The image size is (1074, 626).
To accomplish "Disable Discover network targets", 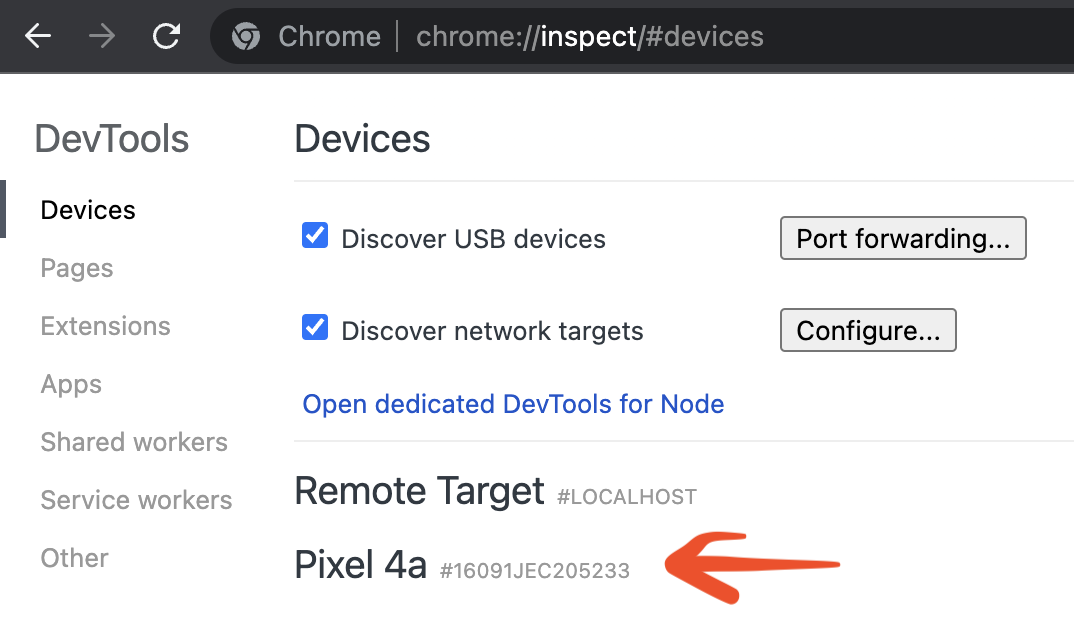I will [314, 329].
